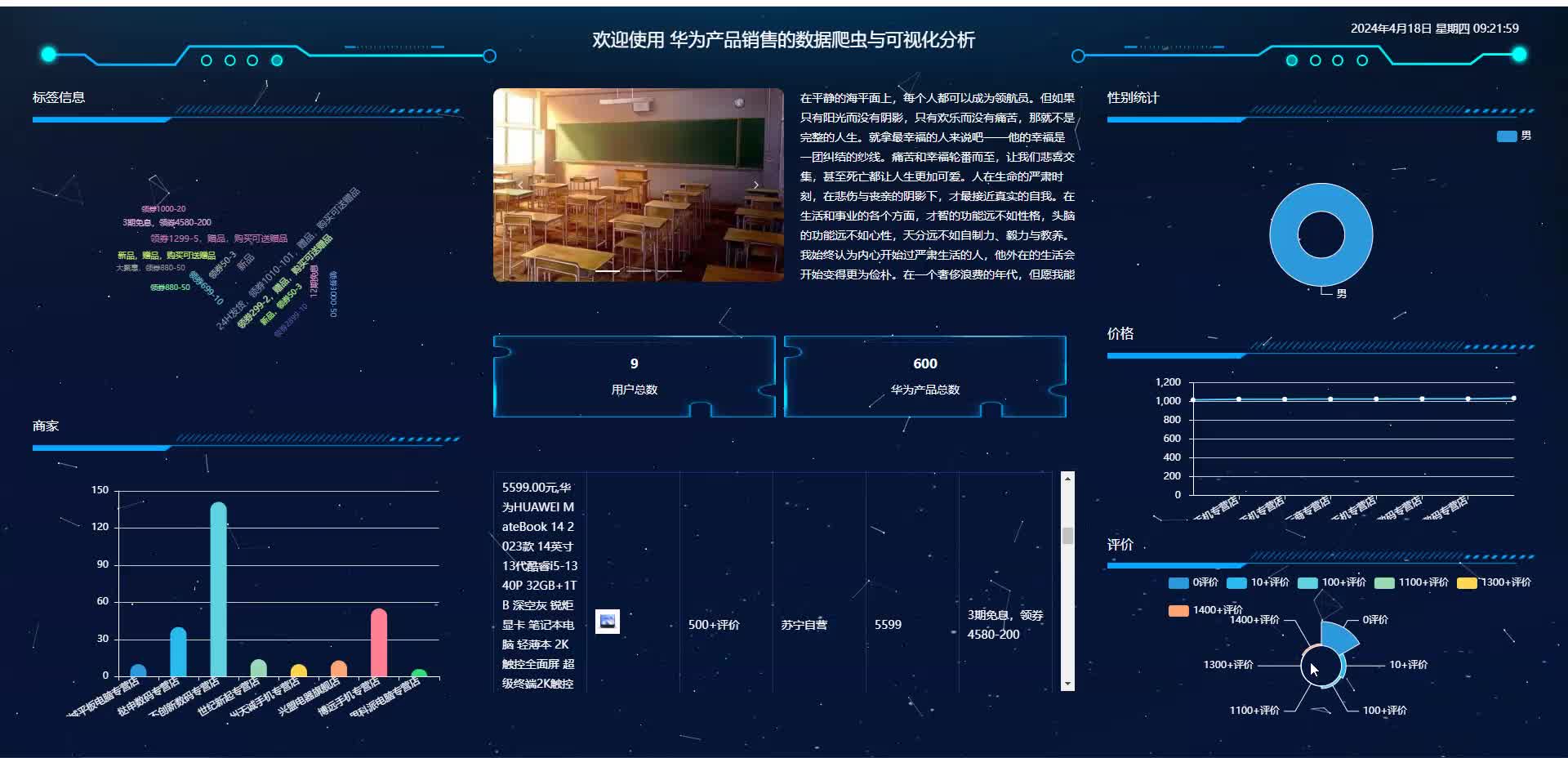
Task: Toggle the 1400+评价 legend item
Action: pyautogui.click(x=1205, y=610)
